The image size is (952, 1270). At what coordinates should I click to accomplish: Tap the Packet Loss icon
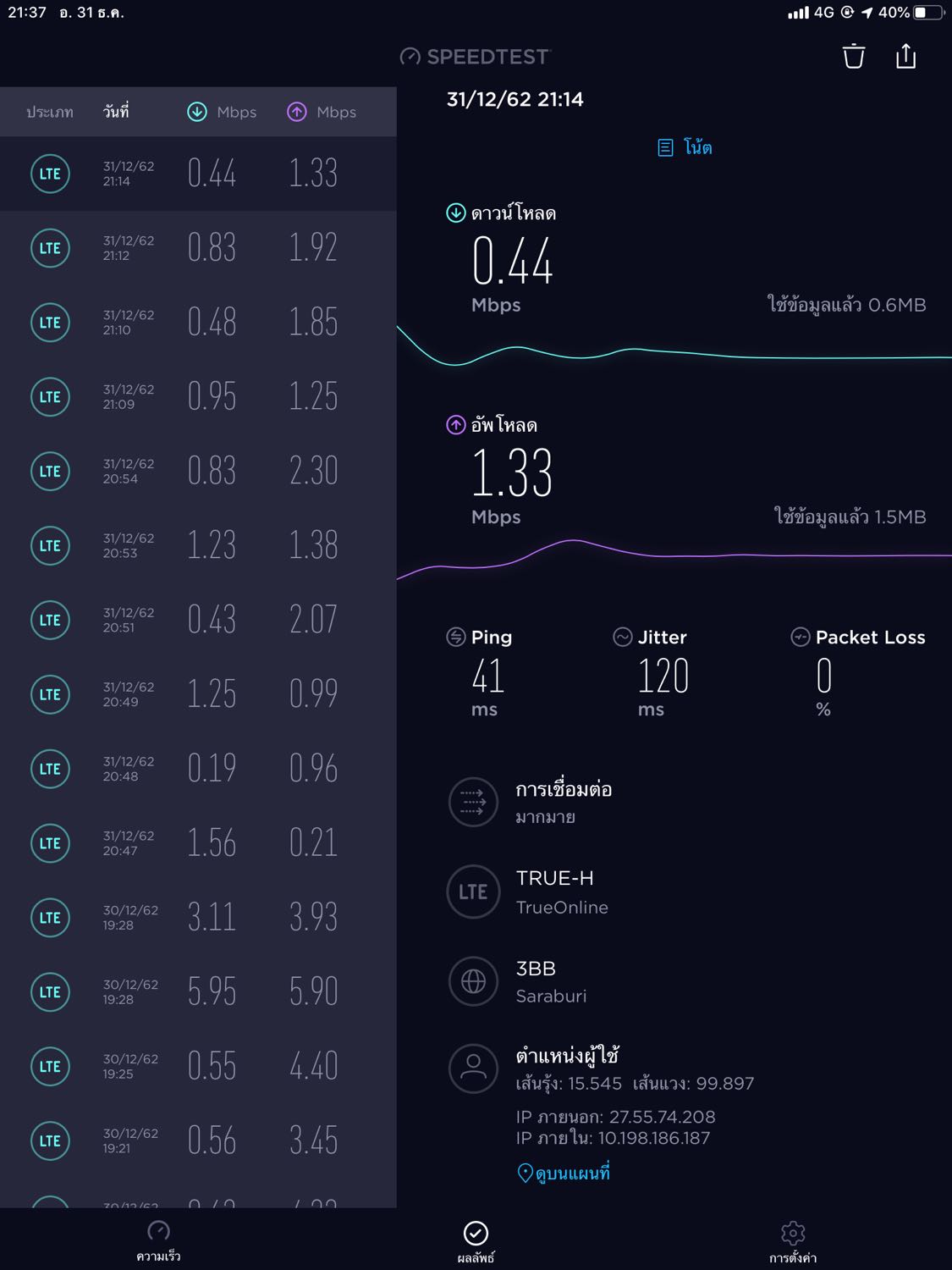[x=800, y=637]
